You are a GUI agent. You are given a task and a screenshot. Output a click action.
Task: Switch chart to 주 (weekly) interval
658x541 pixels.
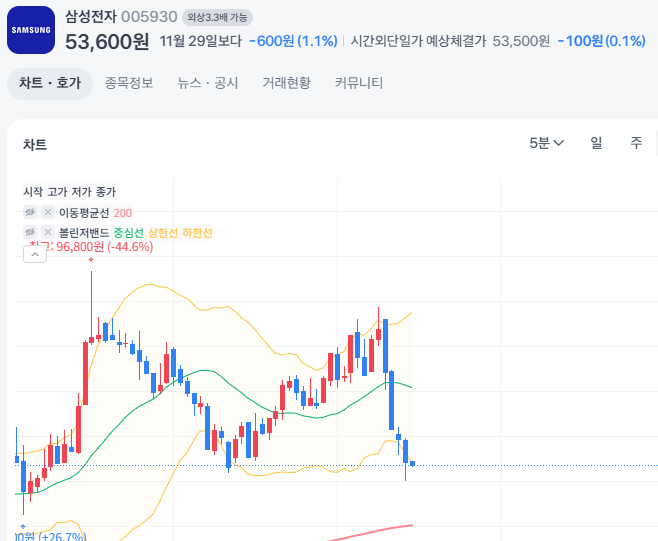636,143
